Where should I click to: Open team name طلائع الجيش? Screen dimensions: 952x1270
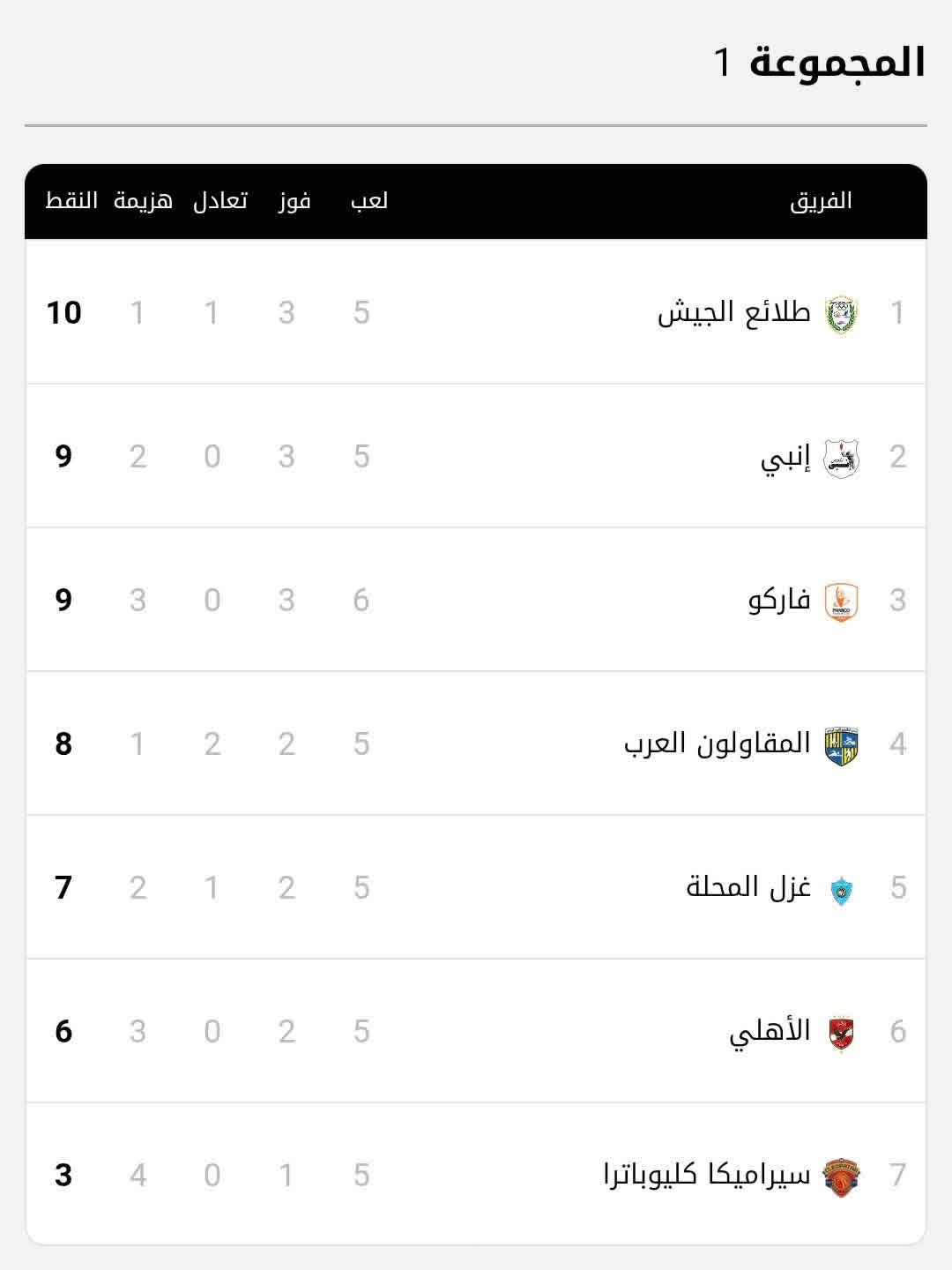point(733,312)
